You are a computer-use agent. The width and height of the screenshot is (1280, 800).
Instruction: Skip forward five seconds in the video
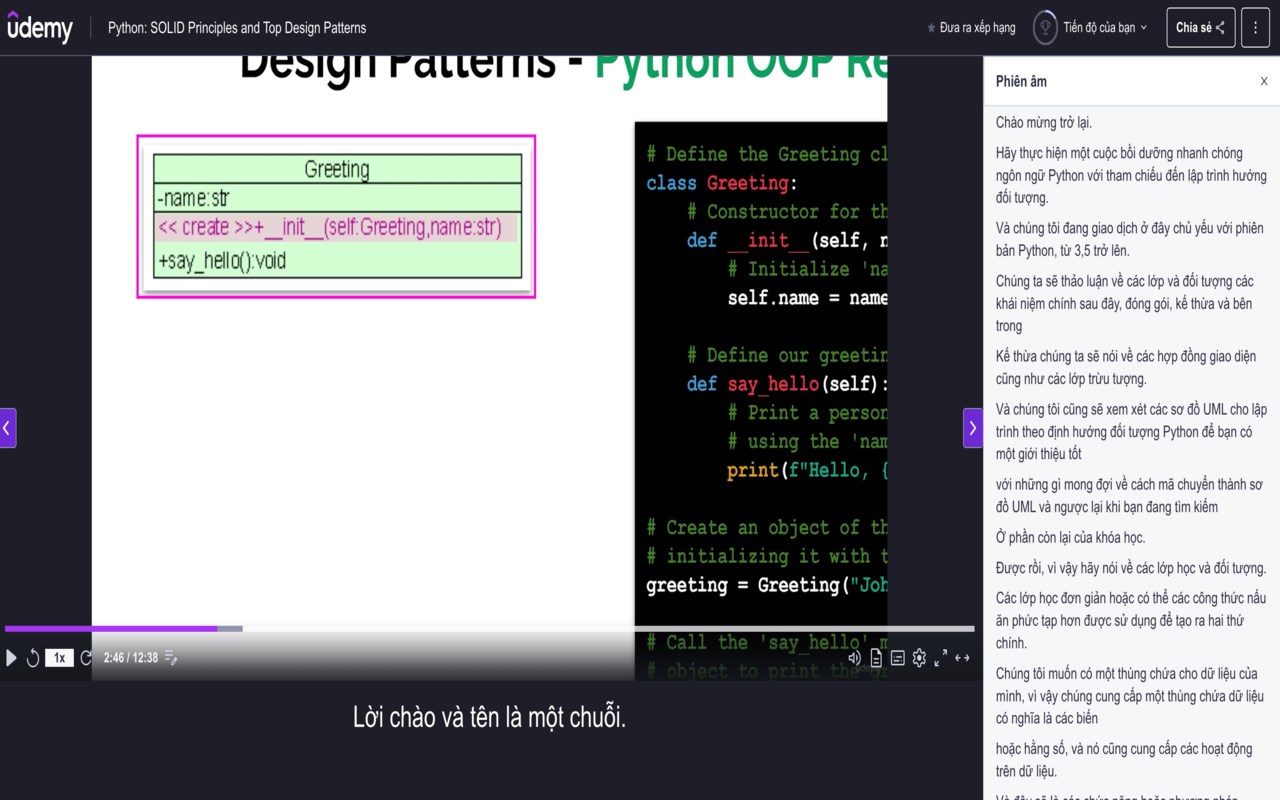(86, 658)
